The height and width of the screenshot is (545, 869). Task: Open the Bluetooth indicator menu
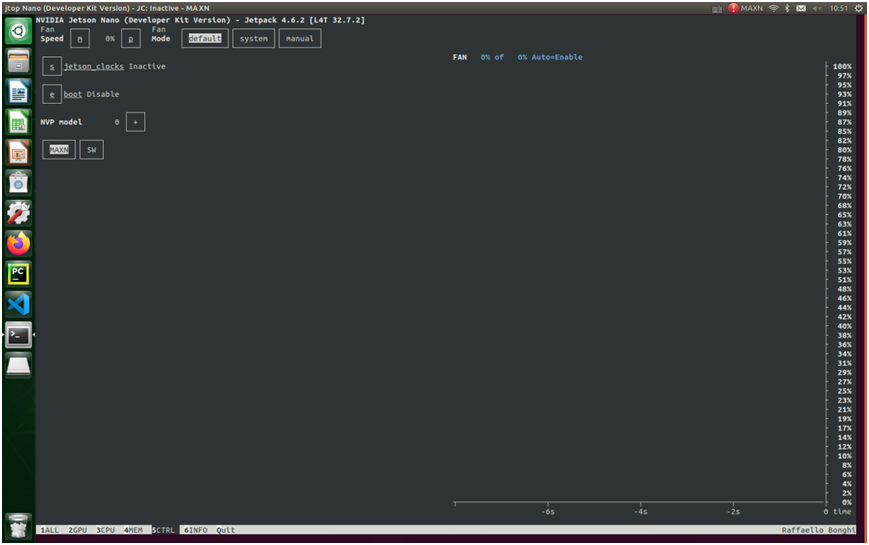[x=787, y=8]
